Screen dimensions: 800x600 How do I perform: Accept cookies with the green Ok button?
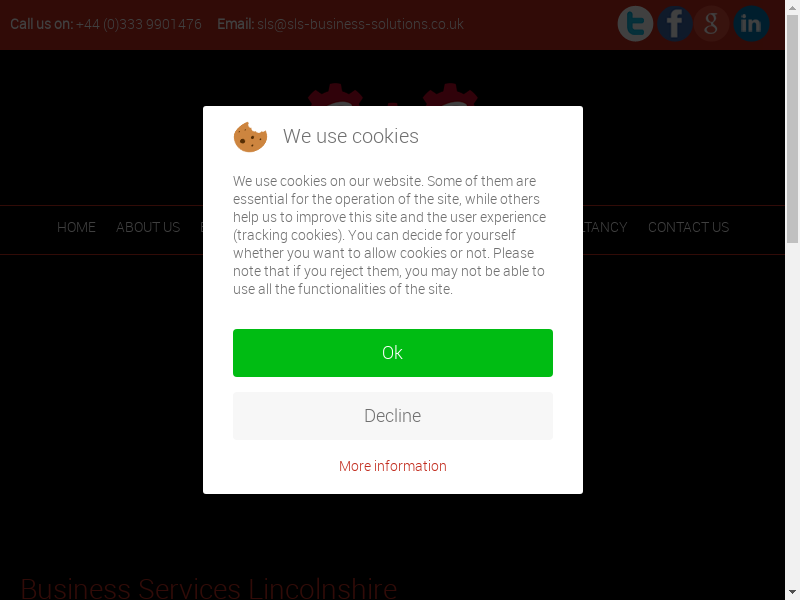tap(393, 353)
